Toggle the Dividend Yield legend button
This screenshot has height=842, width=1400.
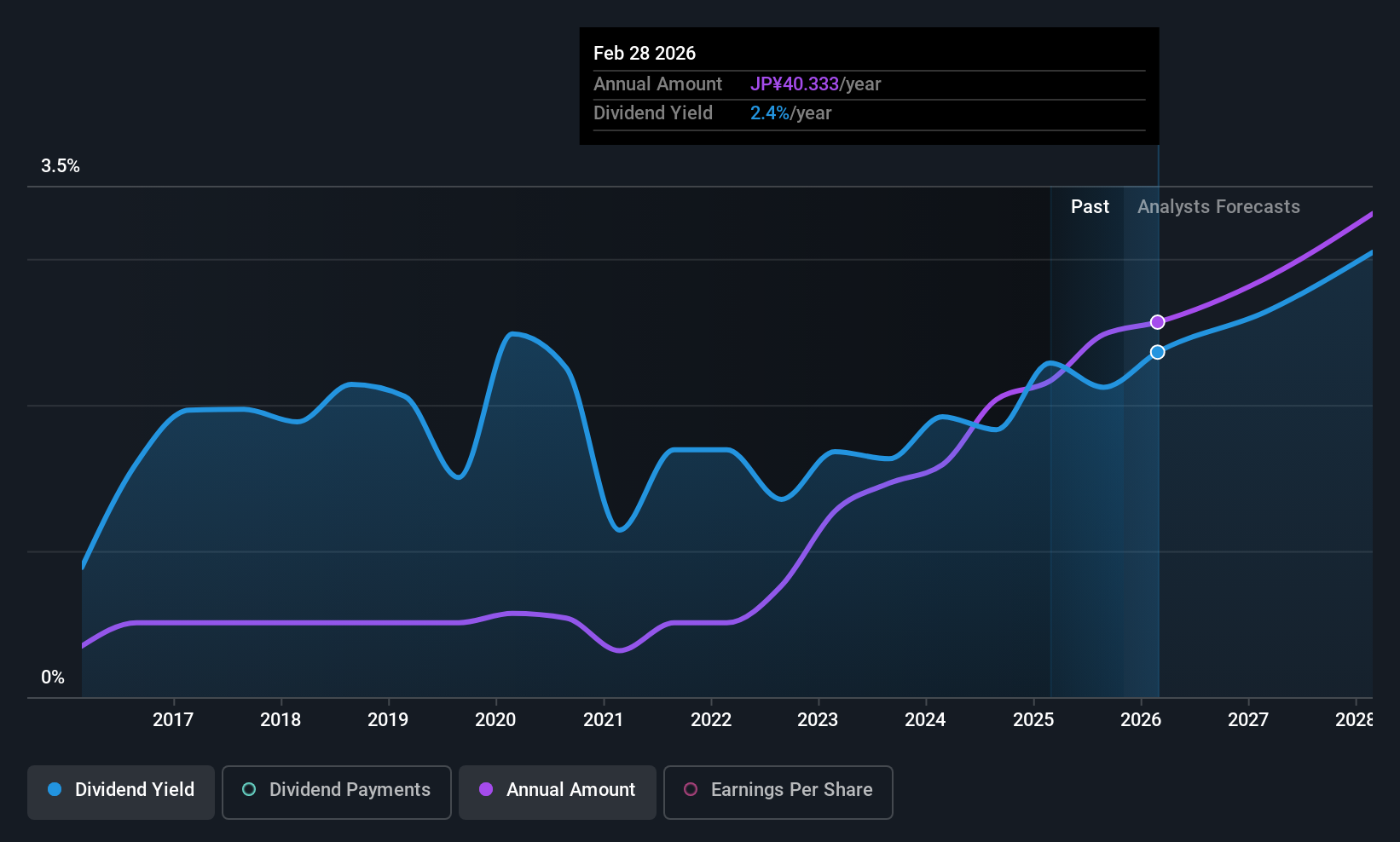121,793
